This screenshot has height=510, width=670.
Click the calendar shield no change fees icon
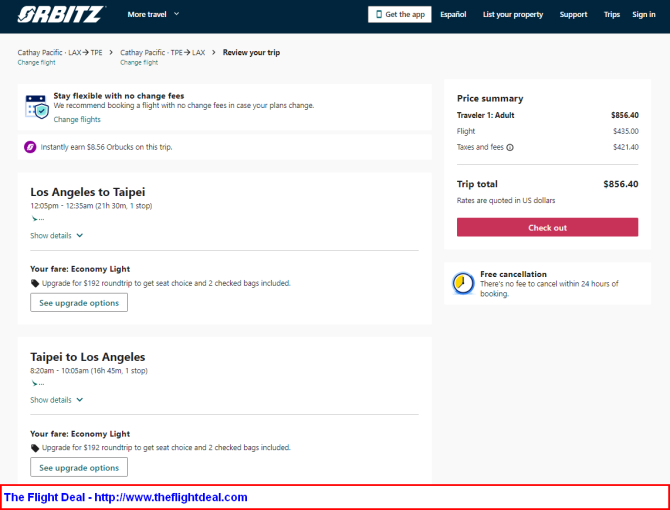pyautogui.click(x=37, y=107)
